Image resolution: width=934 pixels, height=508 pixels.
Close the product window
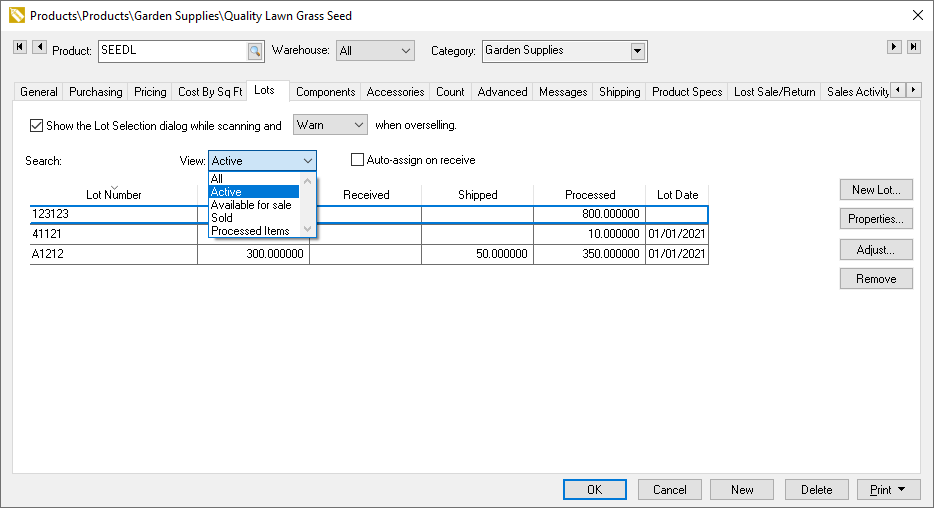[x=918, y=15]
